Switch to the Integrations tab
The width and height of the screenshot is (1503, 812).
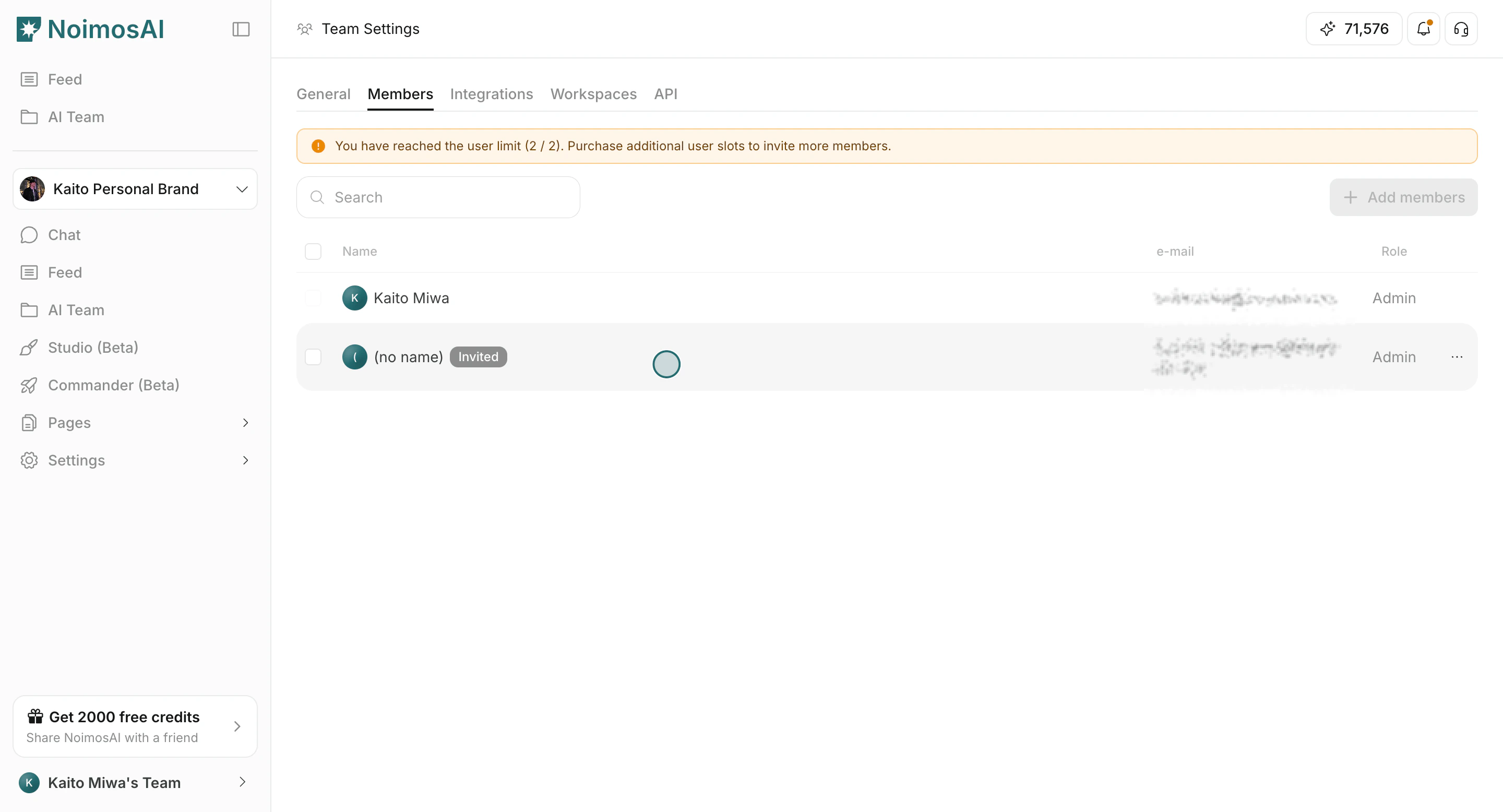coord(491,94)
